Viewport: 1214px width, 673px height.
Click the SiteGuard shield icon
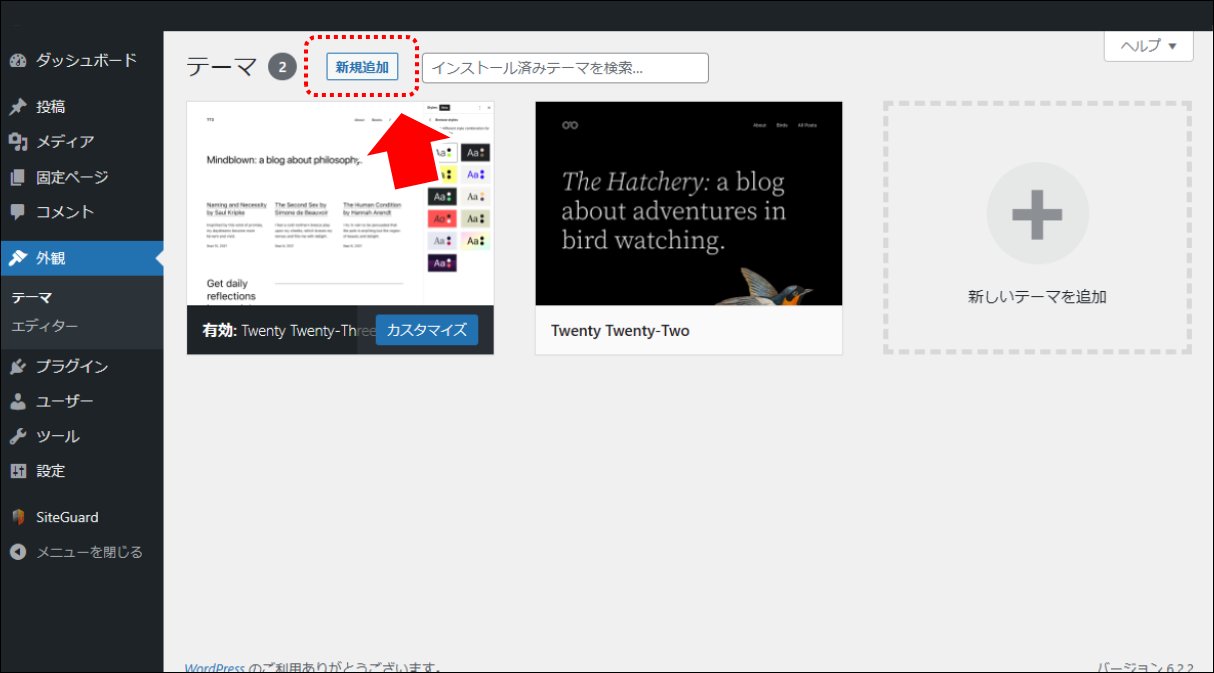tap(18, 517)
